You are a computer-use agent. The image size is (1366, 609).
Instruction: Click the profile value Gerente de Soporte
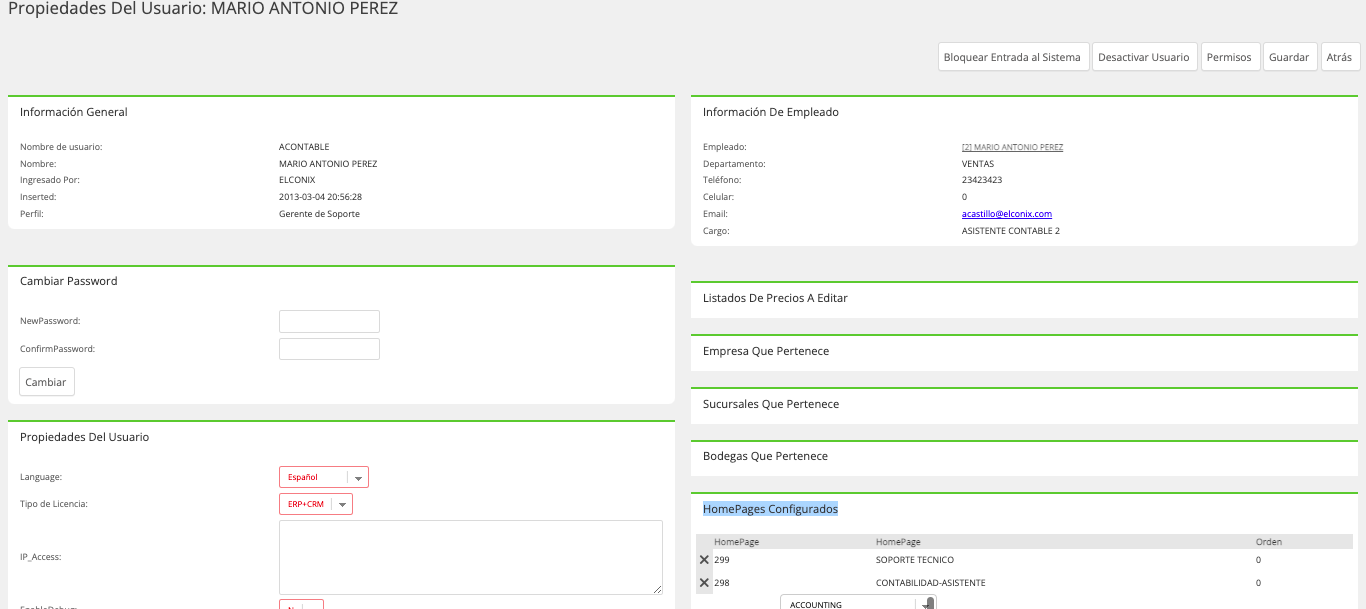point(319,214)
